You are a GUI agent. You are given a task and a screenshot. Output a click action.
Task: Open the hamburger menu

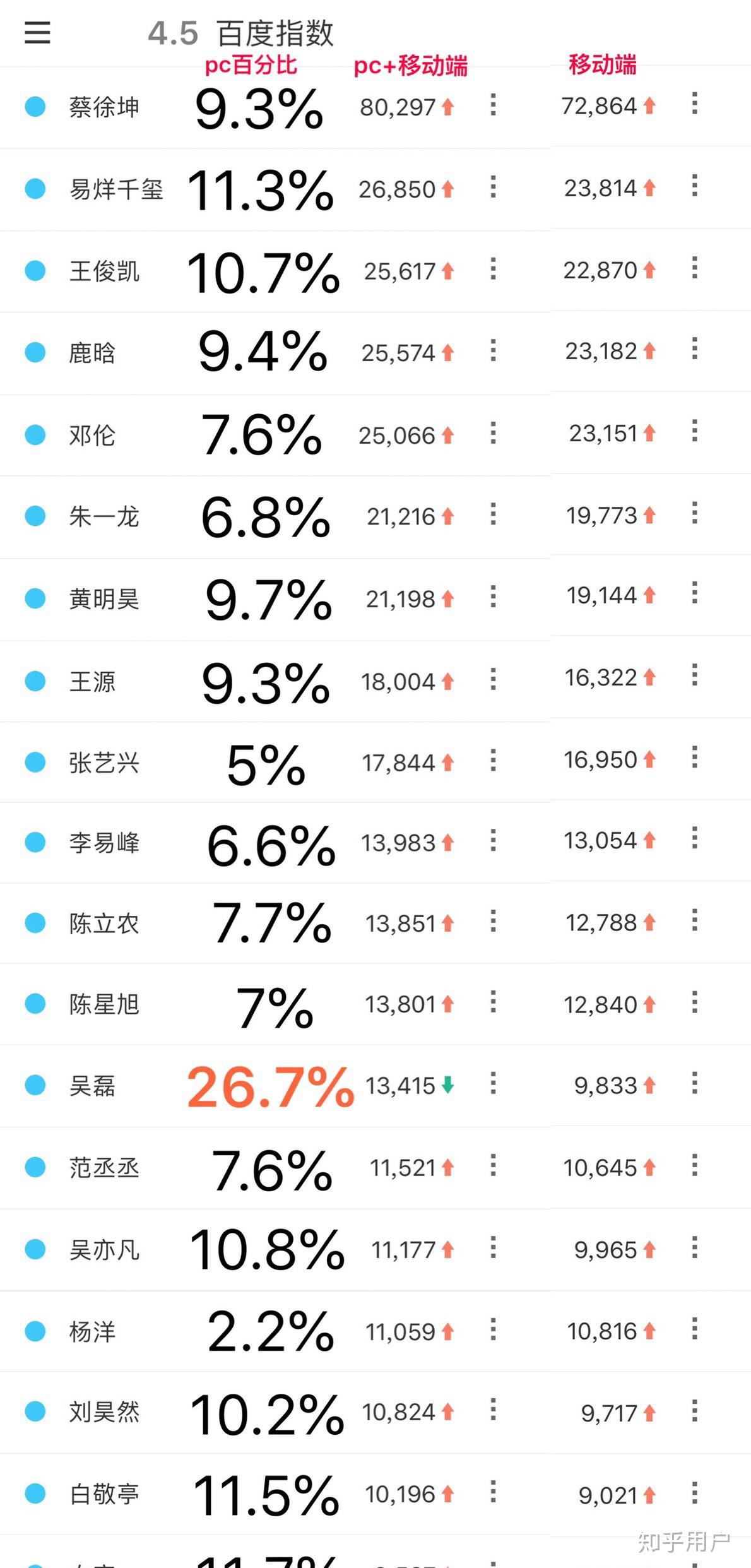tap(37, 33)
